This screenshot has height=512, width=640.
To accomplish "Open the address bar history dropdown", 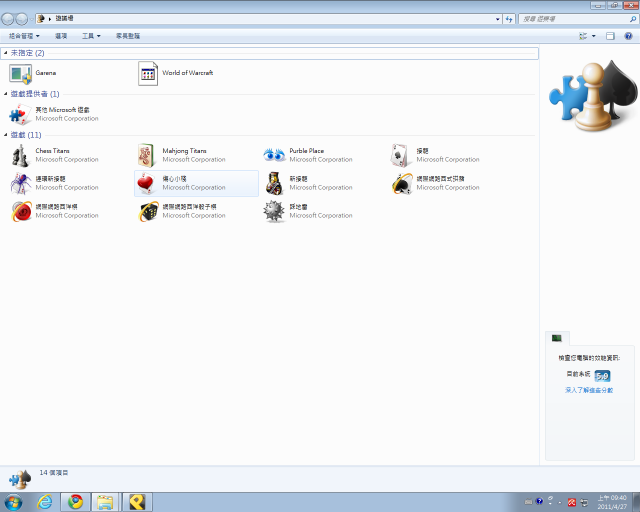I will pyautogui.click(x=498, y=19).
